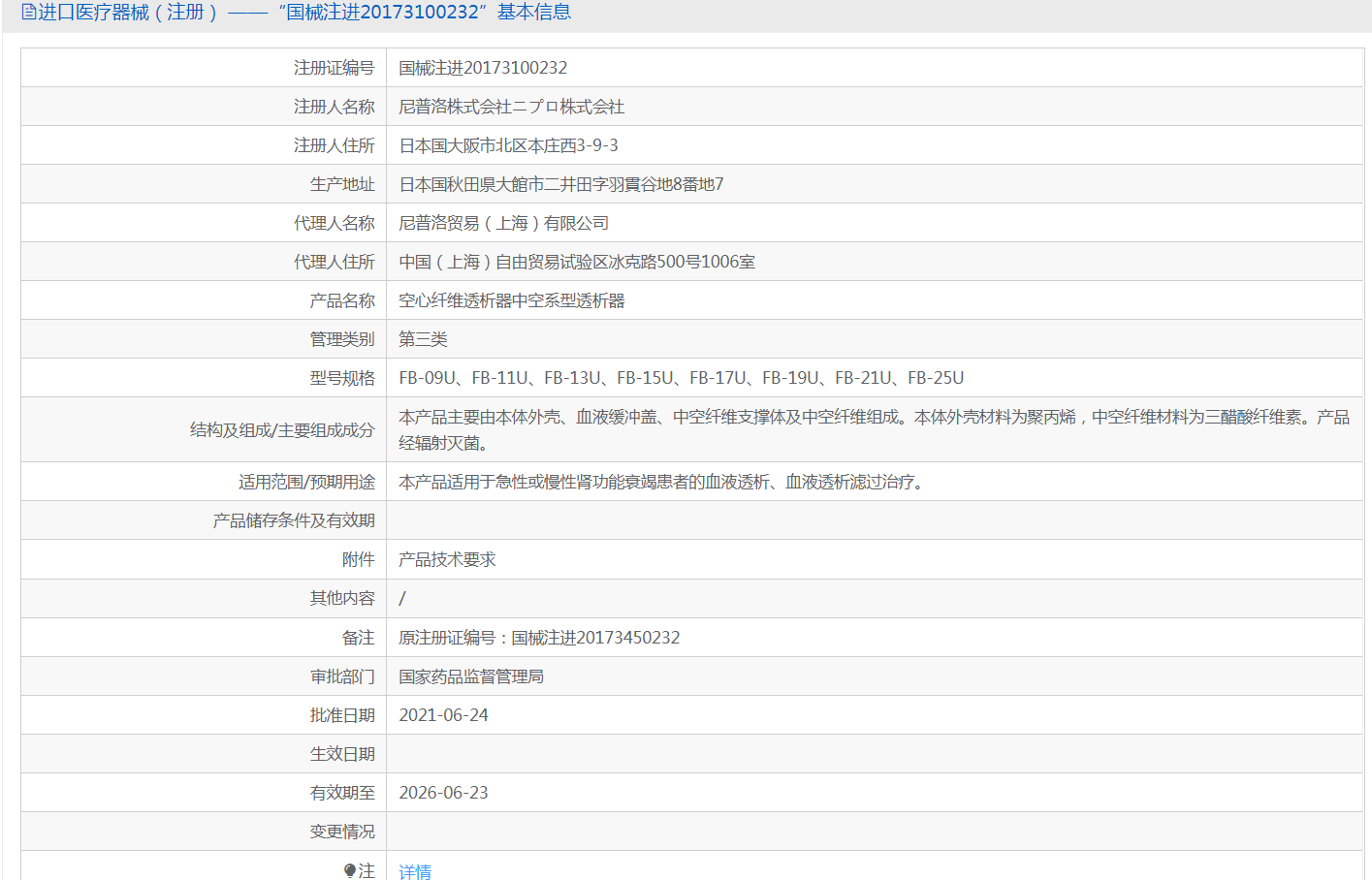1372x880 pixels.
Task: Click the document icon beside the page title
Action: (29, 12)
